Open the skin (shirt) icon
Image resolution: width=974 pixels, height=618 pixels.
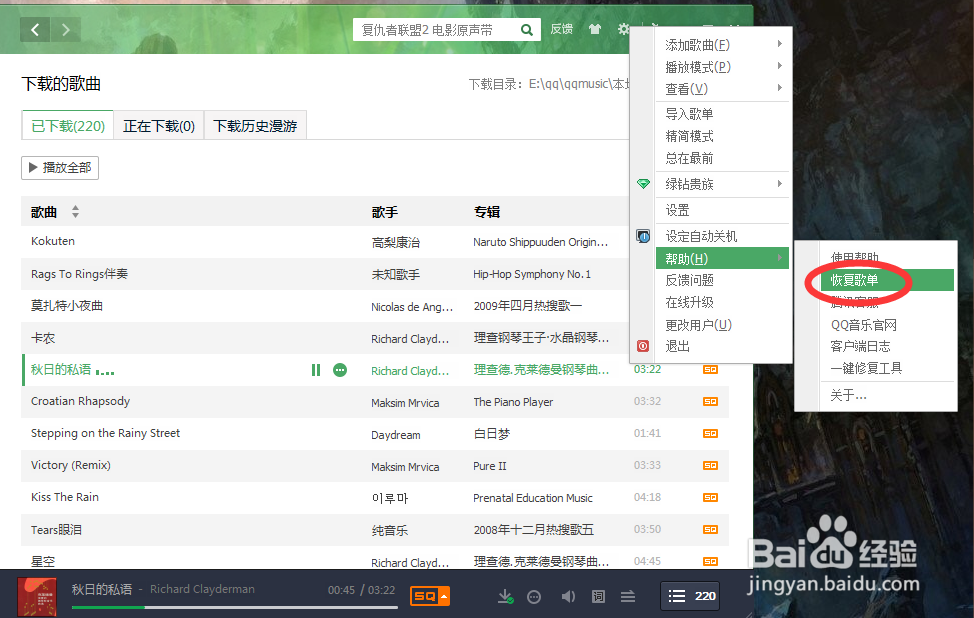(595, 29)
